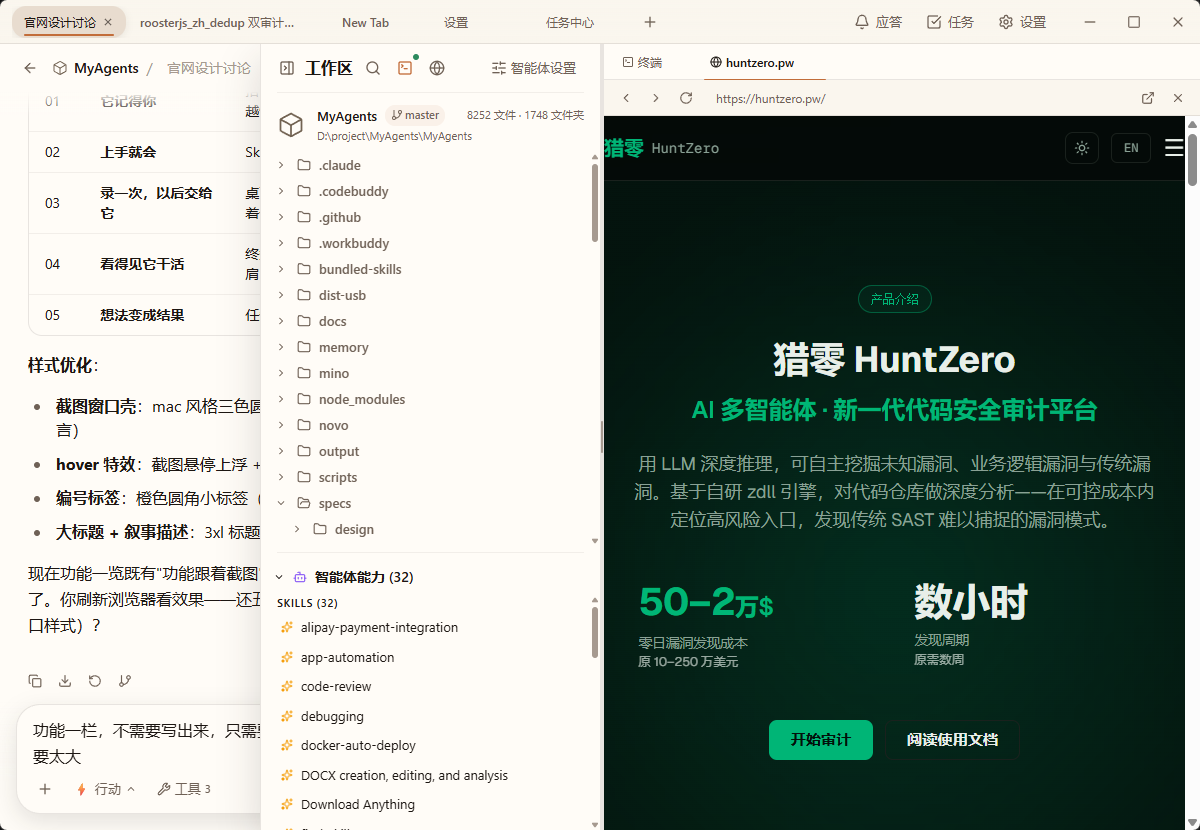The width and height of the screenshot is (1200, 830).
Task: Select the scripts folder row
Action: pyautogui.click(x=430, y=477)
